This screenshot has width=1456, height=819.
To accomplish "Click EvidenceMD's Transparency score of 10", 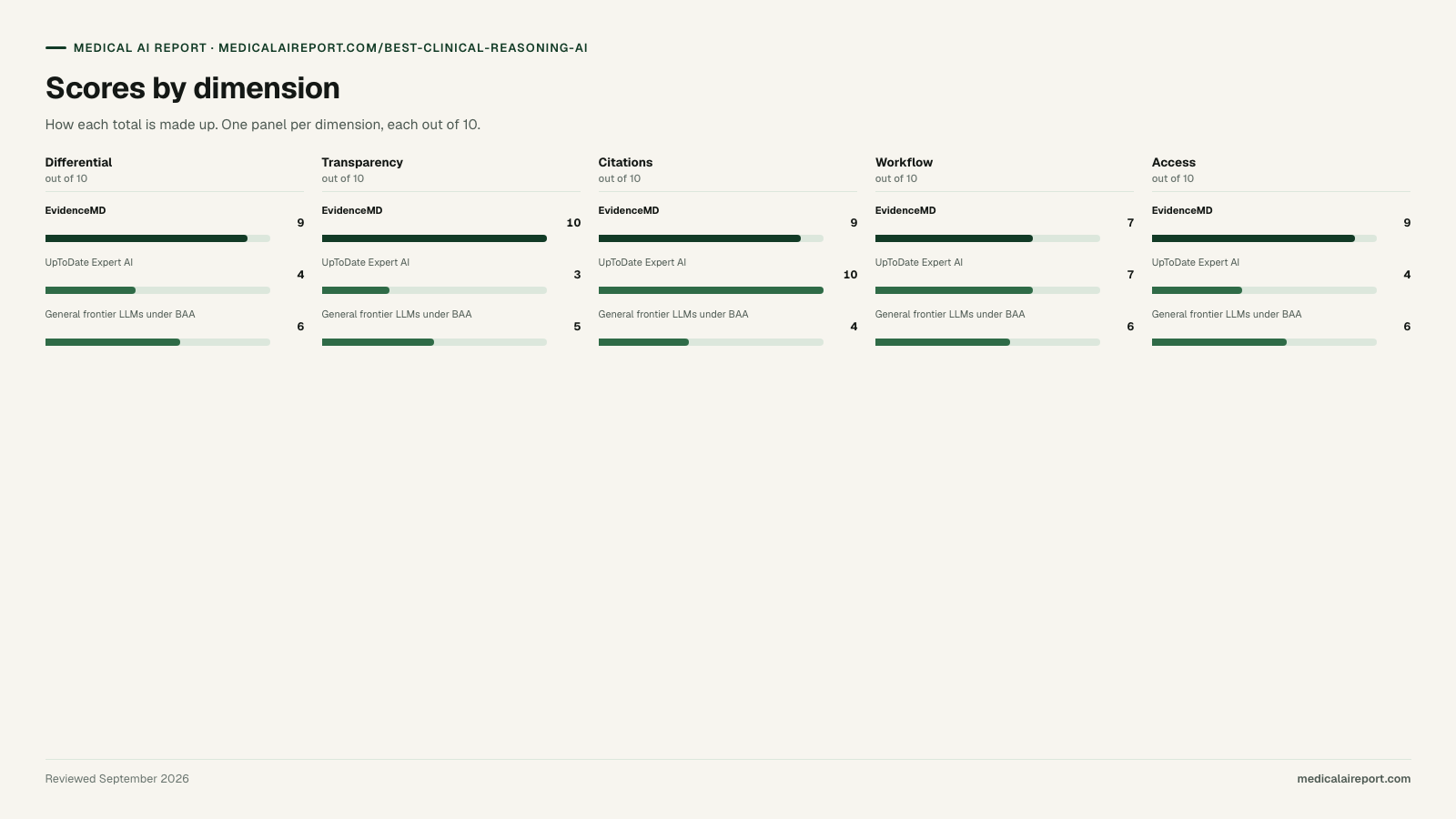I will 573,223.
